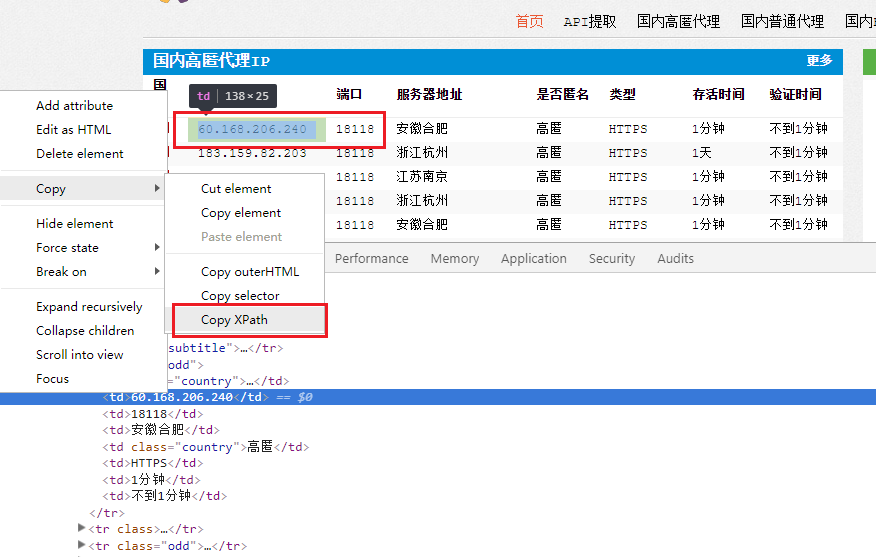
Task: Open Audits tab in DevTools
Action: pyautogui.click(x=675, y=259)
